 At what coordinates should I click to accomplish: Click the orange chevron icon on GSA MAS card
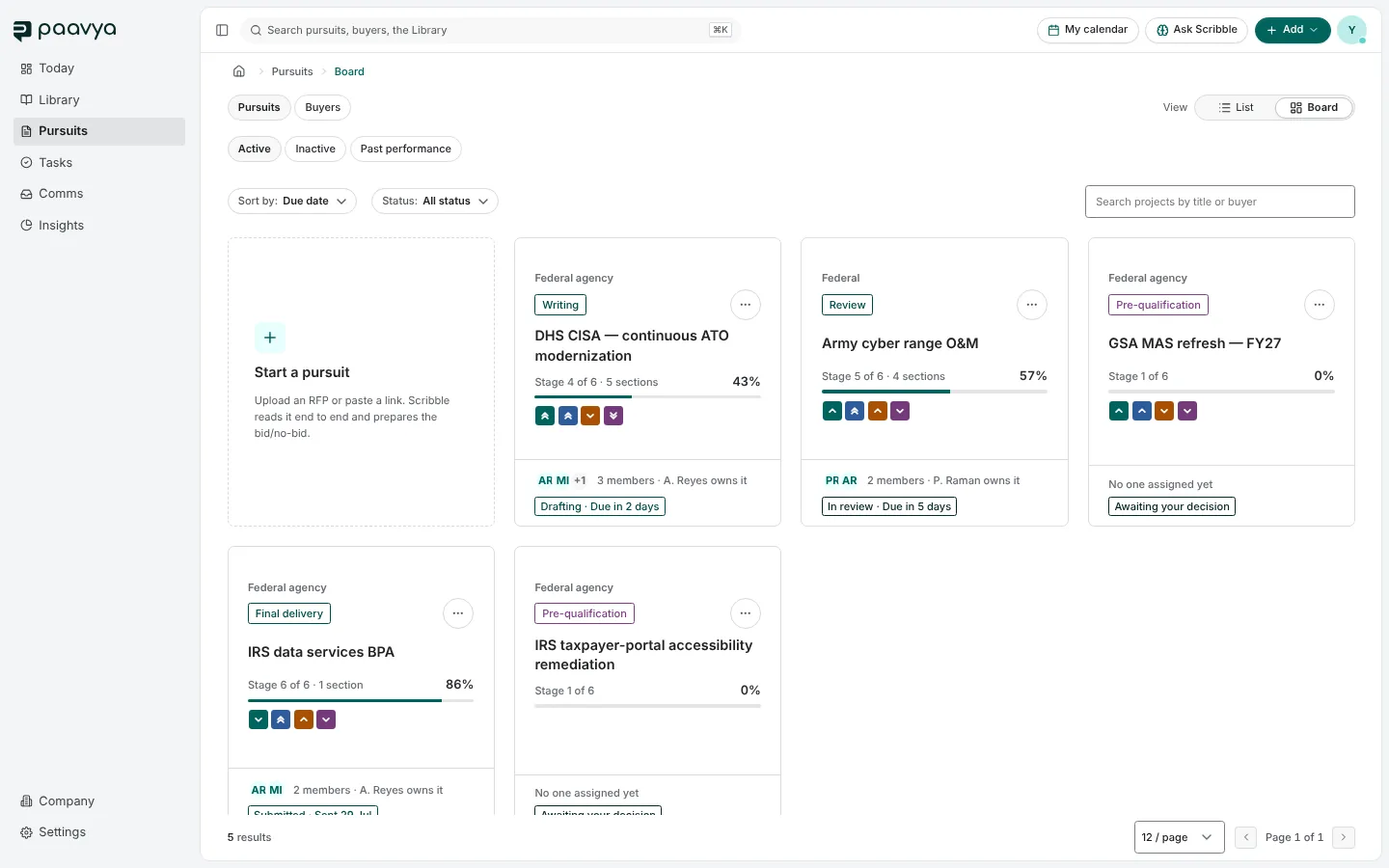click(x=1164, y=411)
